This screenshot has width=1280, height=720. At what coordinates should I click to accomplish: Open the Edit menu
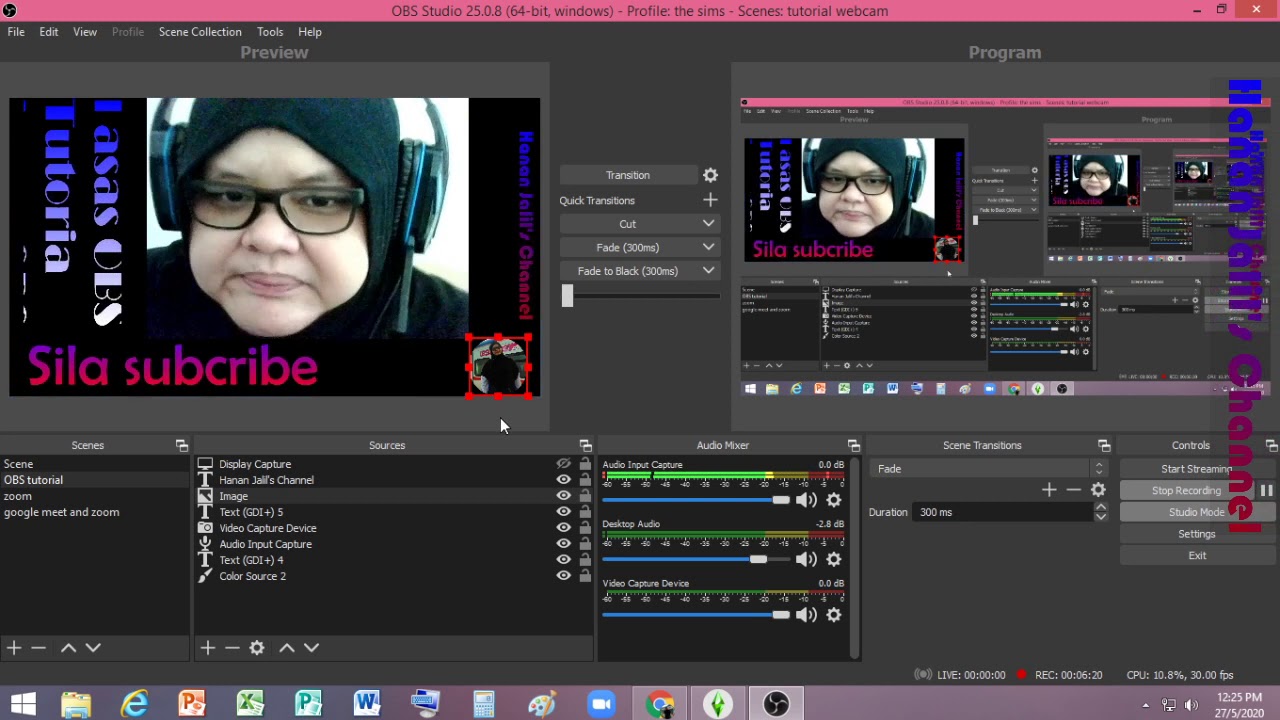48,32
